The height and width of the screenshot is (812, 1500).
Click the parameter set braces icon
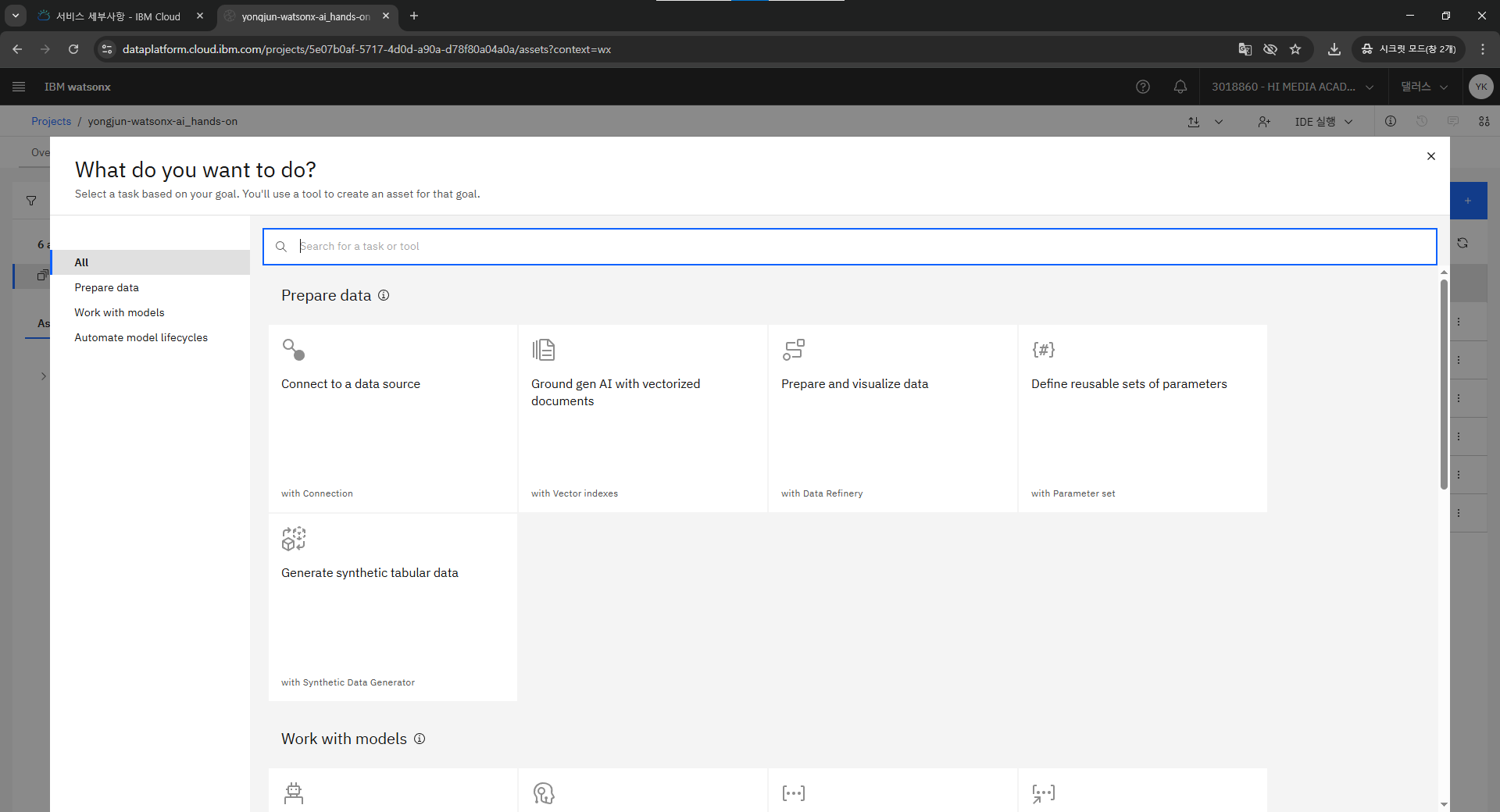(x=1044, y=350)
